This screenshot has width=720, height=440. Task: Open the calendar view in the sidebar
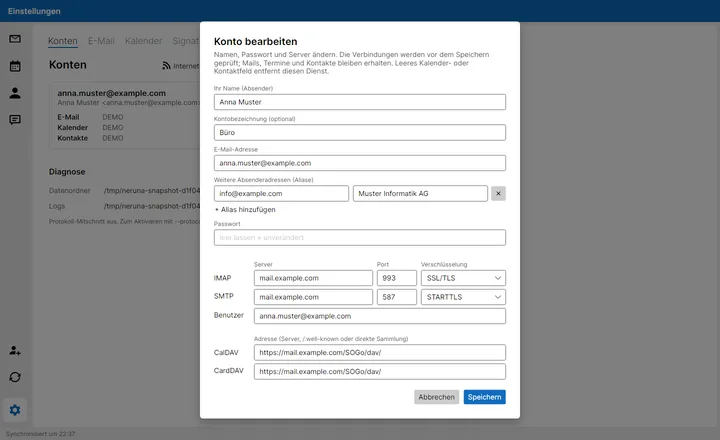point(15,66)
